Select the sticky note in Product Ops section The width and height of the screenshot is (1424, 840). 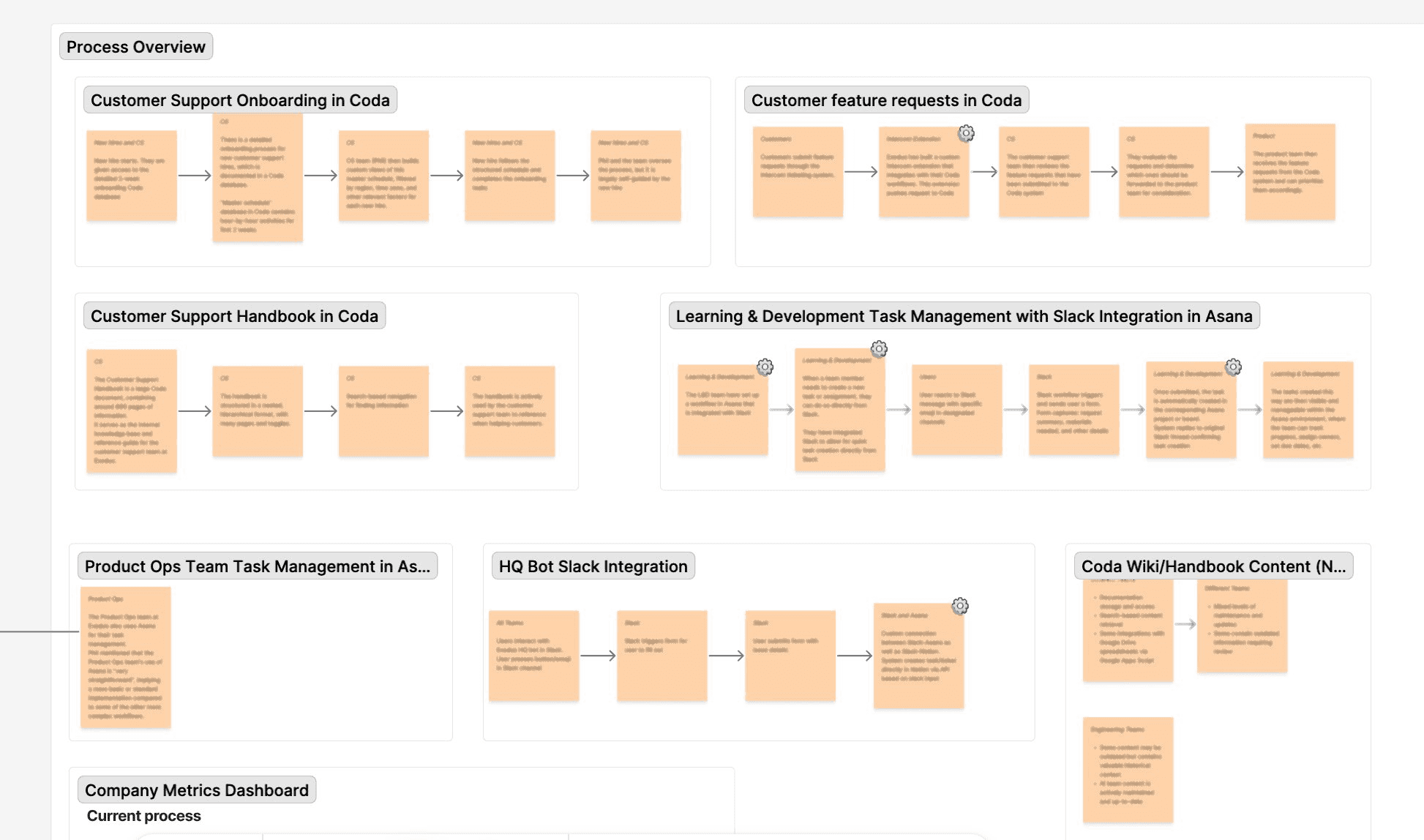pyautogui.click(x=126, y=657)
